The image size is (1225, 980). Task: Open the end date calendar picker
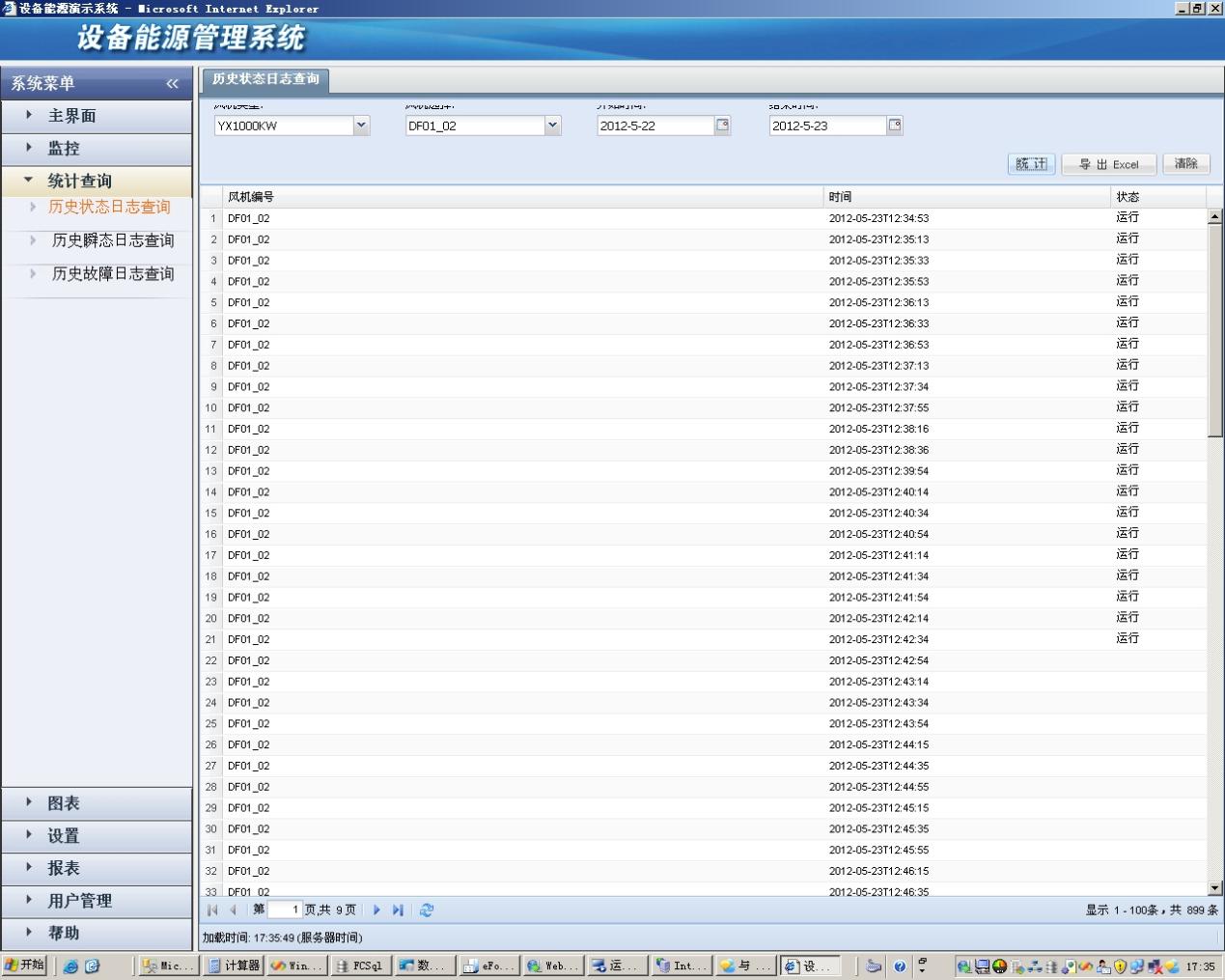pos(894,126)
